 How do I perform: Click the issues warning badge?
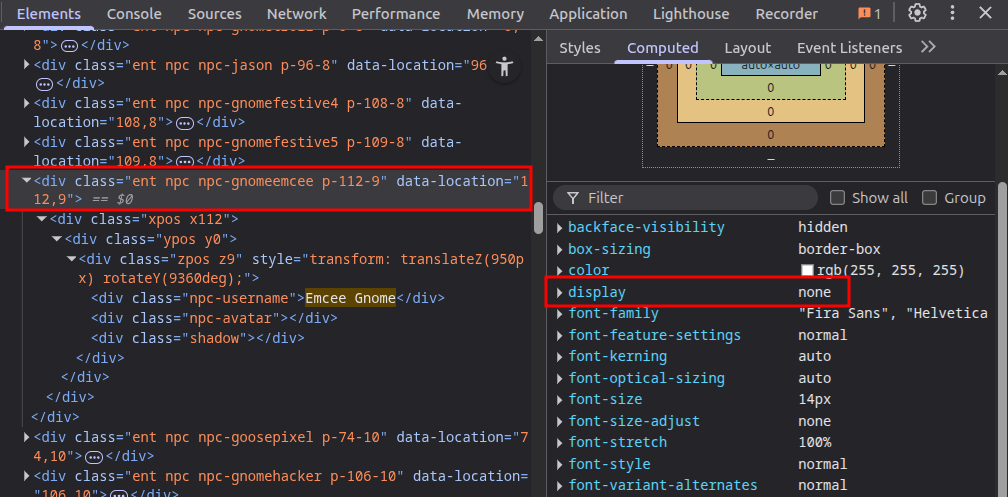click(x=869, y=14)
